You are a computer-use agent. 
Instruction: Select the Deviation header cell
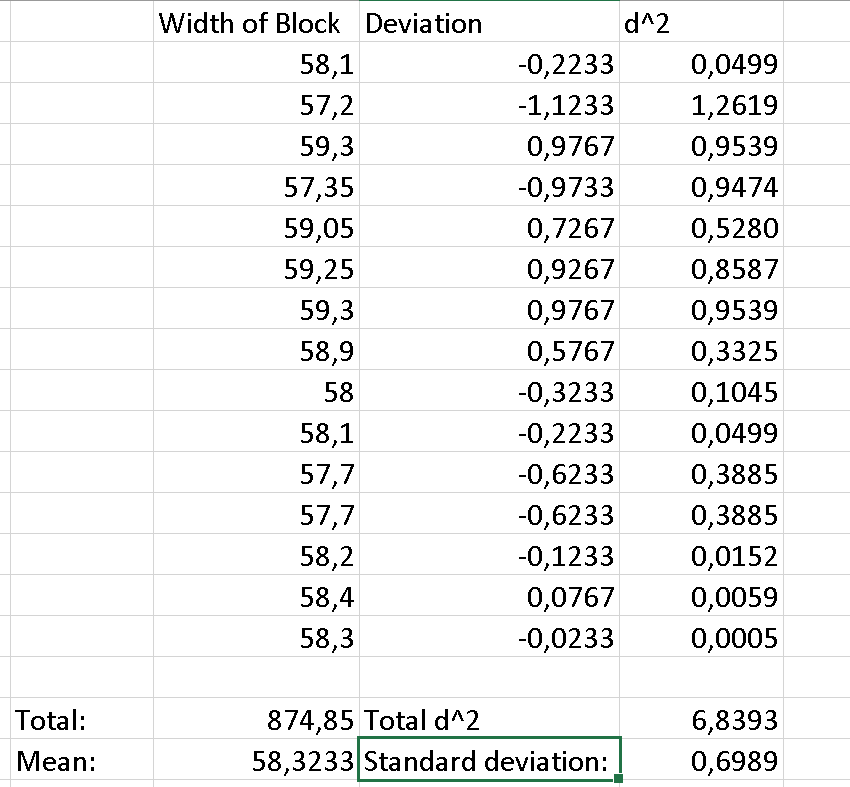tap(489, 22)
